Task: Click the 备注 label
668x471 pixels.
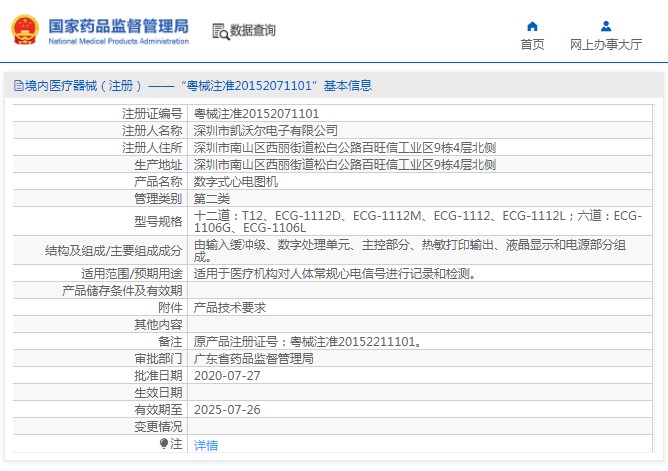Action: tap(170, 342)
